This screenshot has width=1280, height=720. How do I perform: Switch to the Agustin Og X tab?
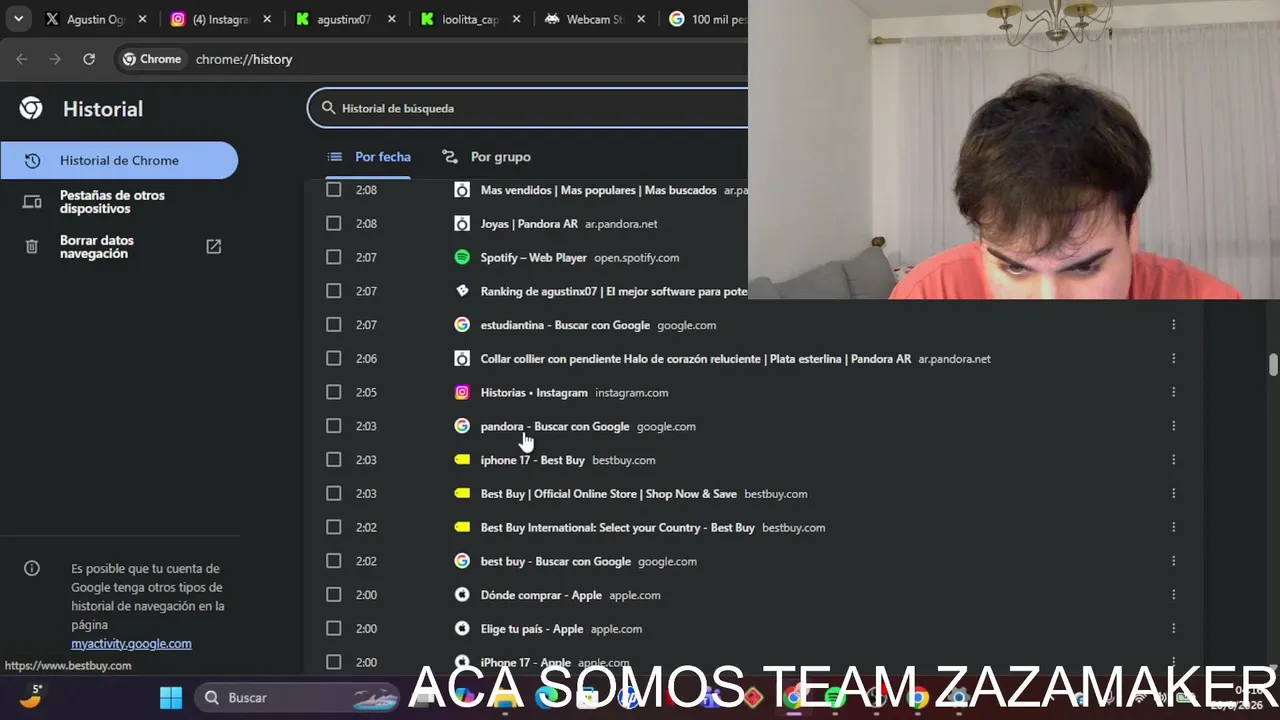(95, 19)
